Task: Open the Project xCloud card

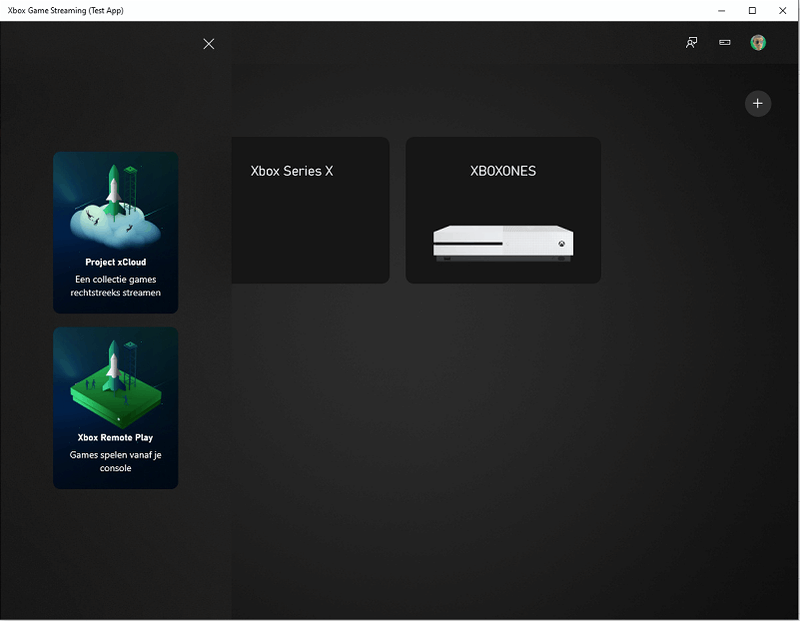Action: tap(116, 232)
